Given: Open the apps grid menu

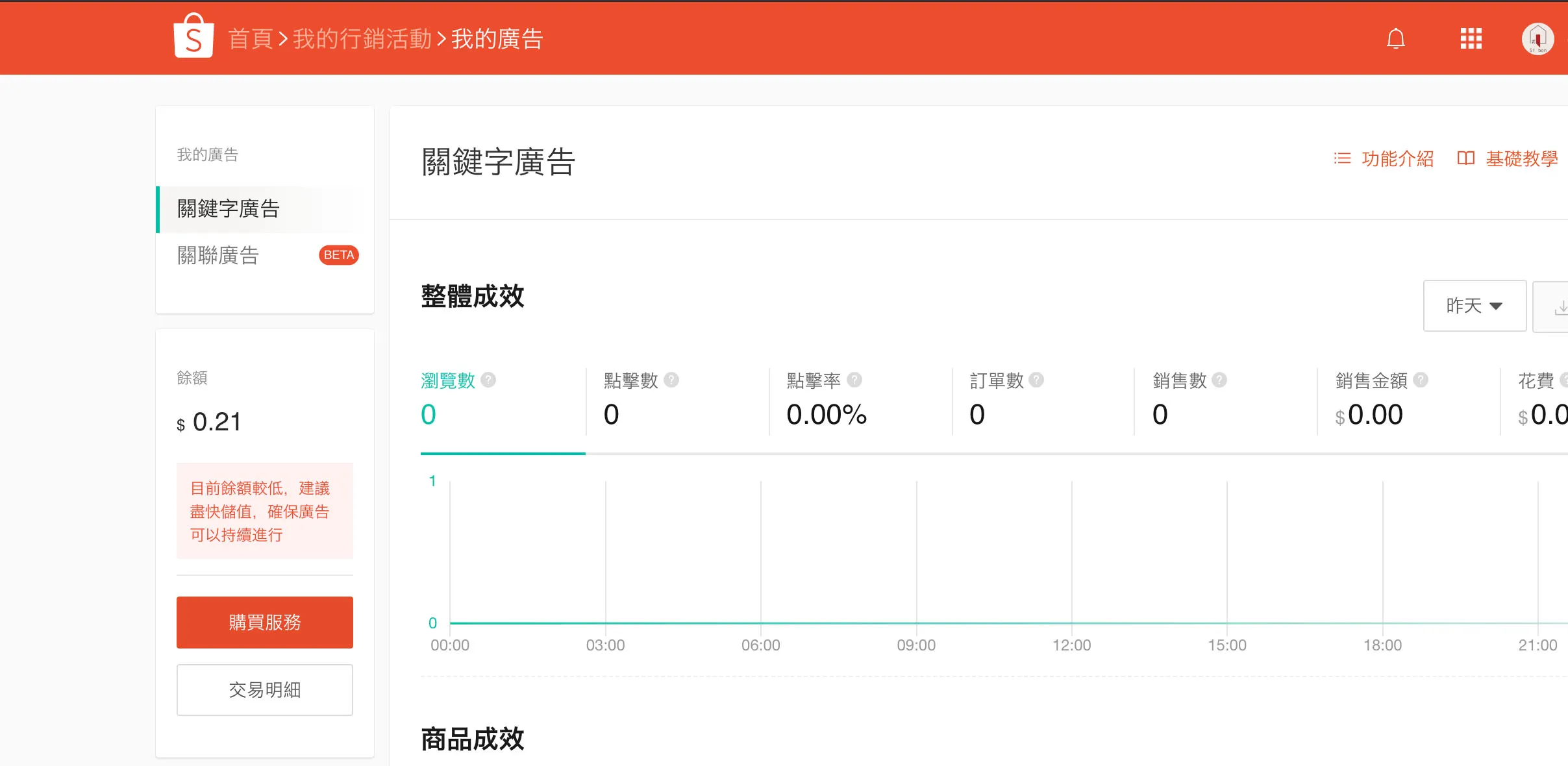Looking at the screenshot, I should point(1471,39).
